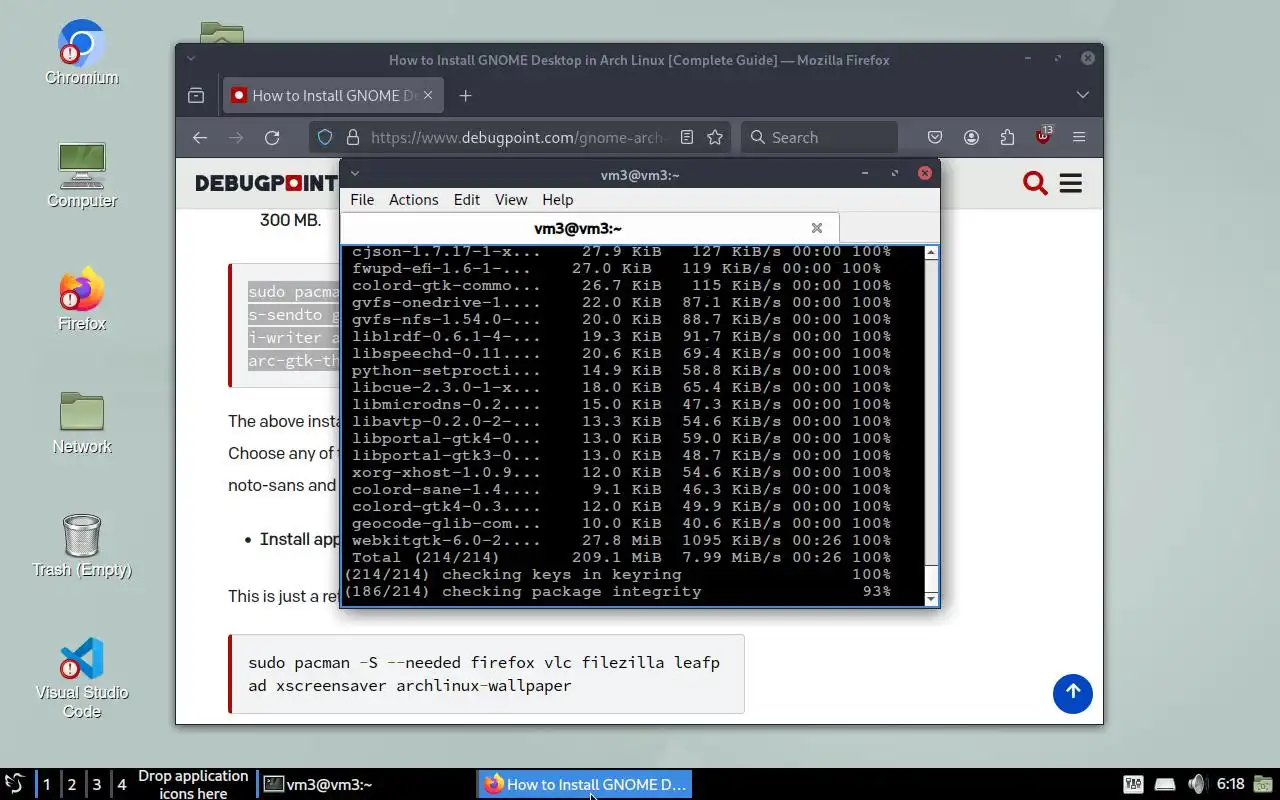This screenshot has height=800, width=1280.
Task: Click Firefox back arrow button
Action: [200, 137]
